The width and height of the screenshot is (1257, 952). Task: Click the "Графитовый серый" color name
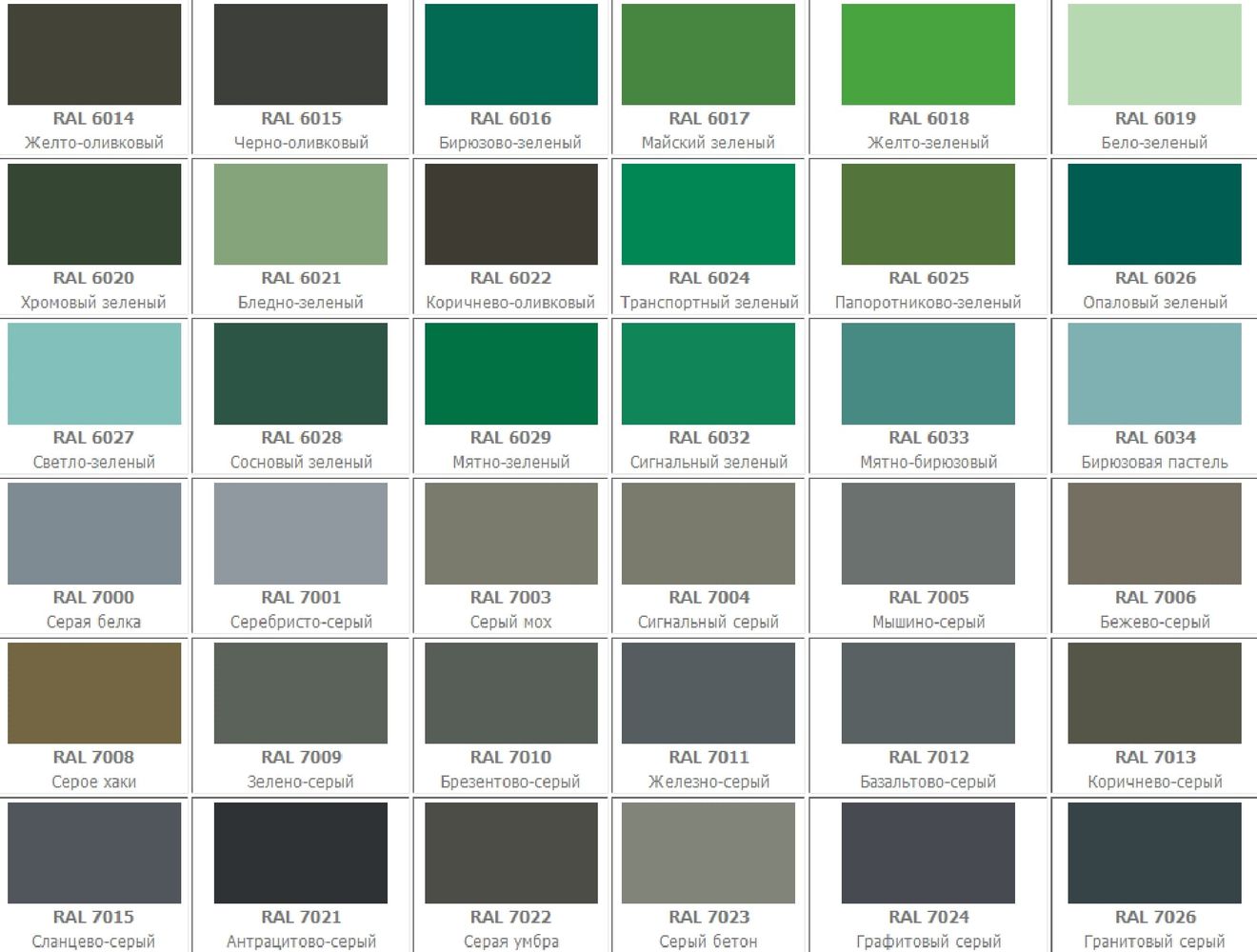pos(928,942)
